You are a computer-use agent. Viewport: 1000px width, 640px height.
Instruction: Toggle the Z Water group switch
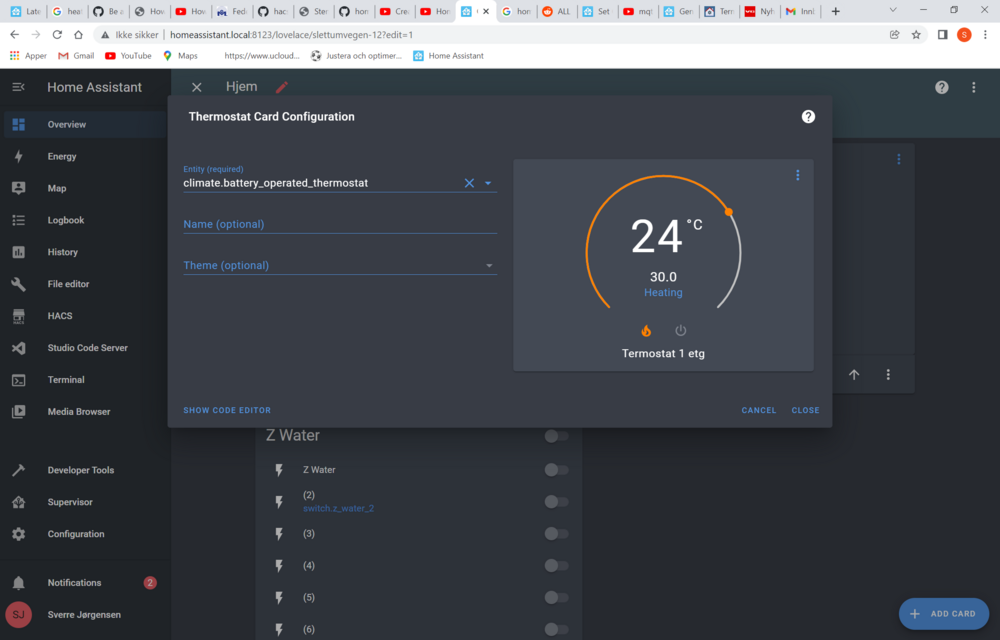point(556,436)
